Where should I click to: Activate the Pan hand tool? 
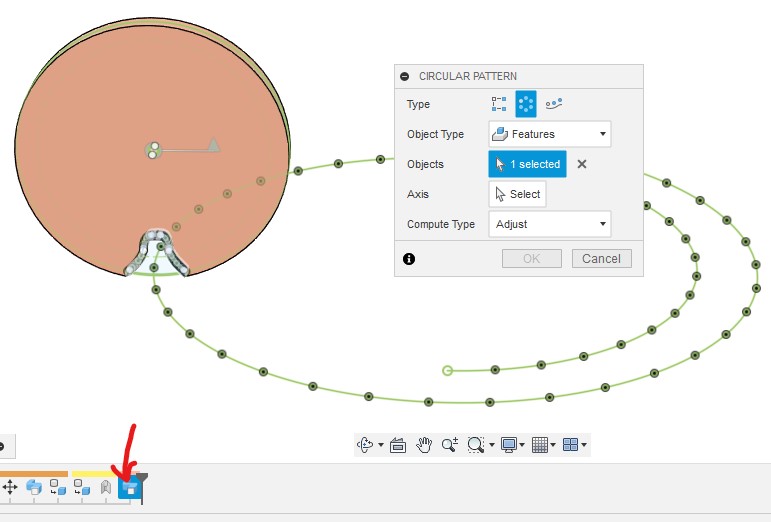pyautogui.click(x=424, y=445)
